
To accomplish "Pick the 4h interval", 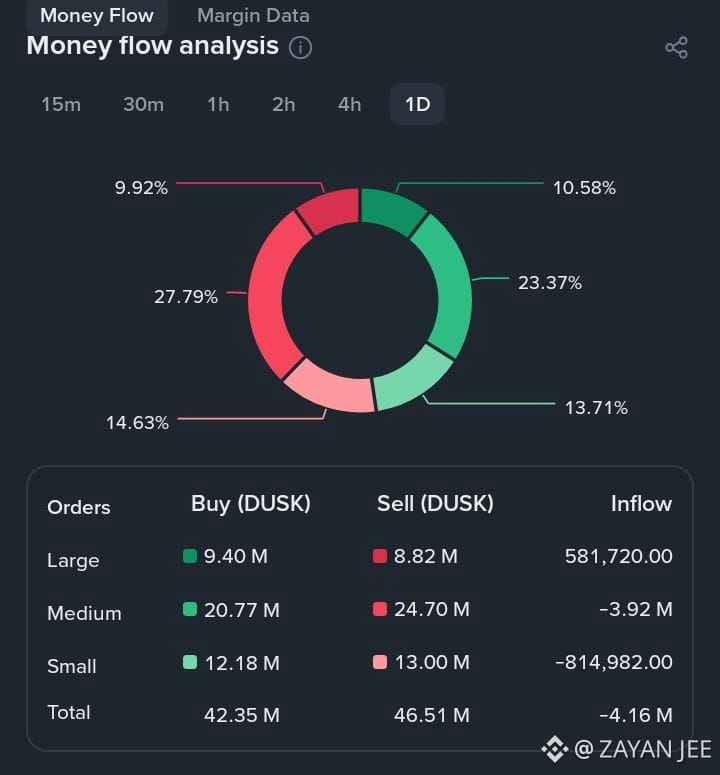I will [x=350, y=104].
